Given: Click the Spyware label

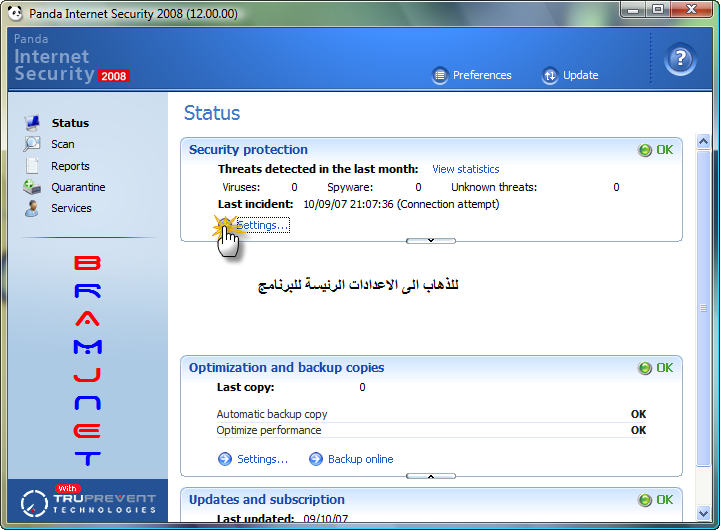Looking at the screenshot, I should (x=350, y=187).
